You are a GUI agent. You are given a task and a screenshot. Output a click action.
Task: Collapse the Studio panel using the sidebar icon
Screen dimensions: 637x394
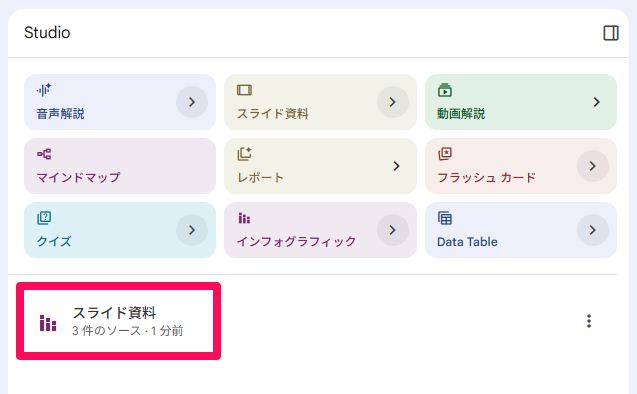pyautogui.click(x=611, y=33)
